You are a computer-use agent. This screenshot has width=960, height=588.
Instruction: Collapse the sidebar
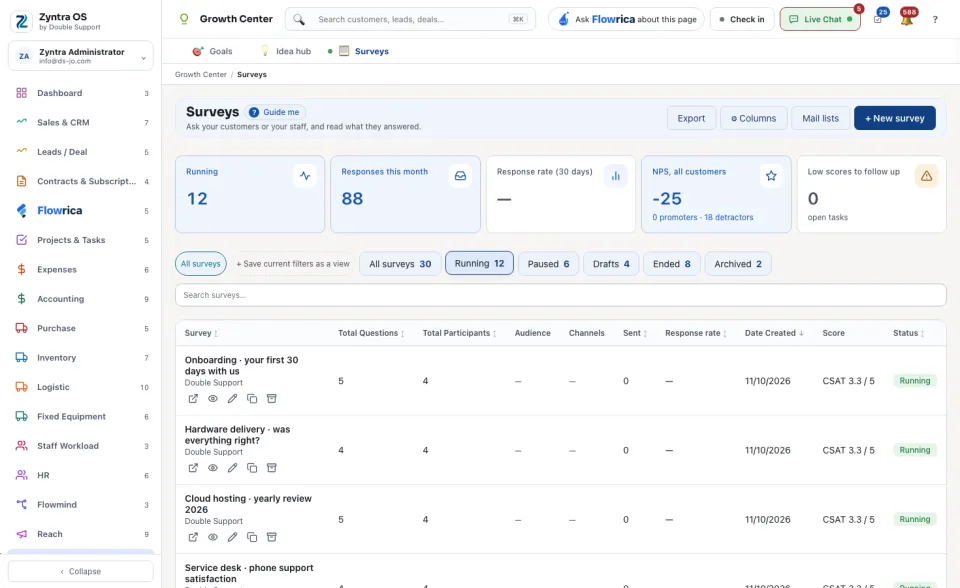point(81,571)
